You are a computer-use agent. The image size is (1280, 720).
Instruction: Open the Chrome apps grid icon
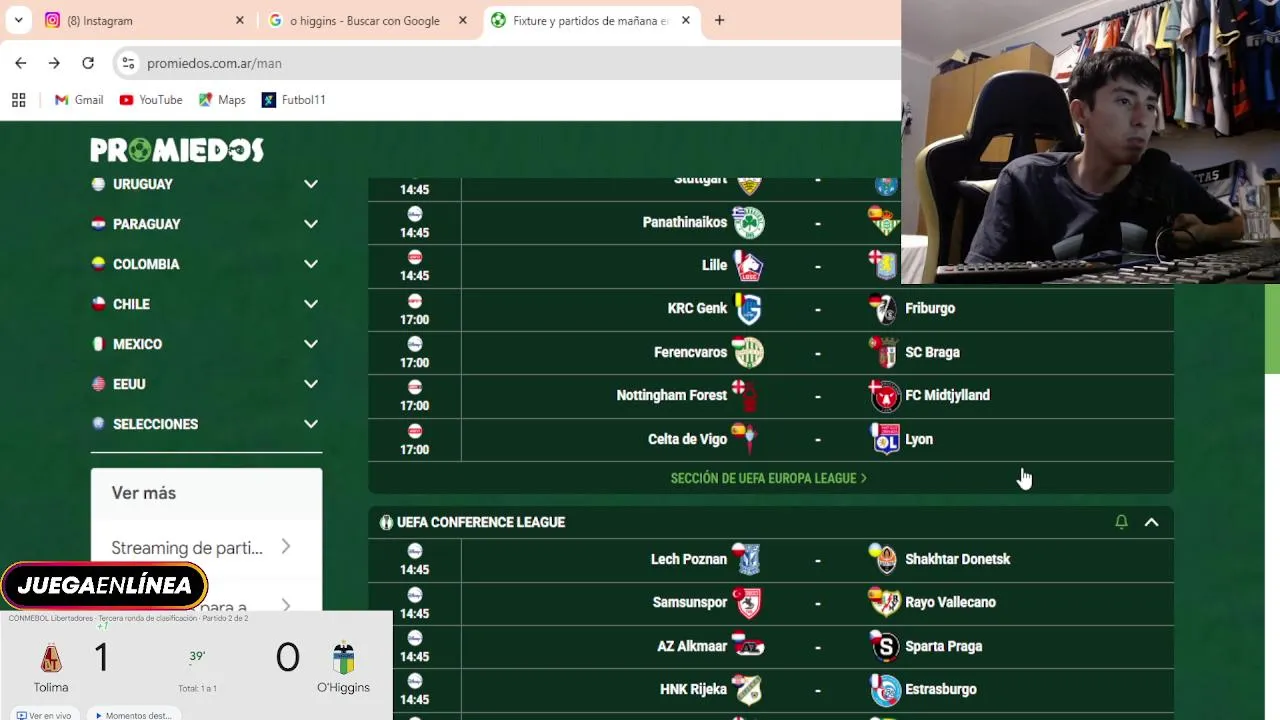click(x=18, y=100)
